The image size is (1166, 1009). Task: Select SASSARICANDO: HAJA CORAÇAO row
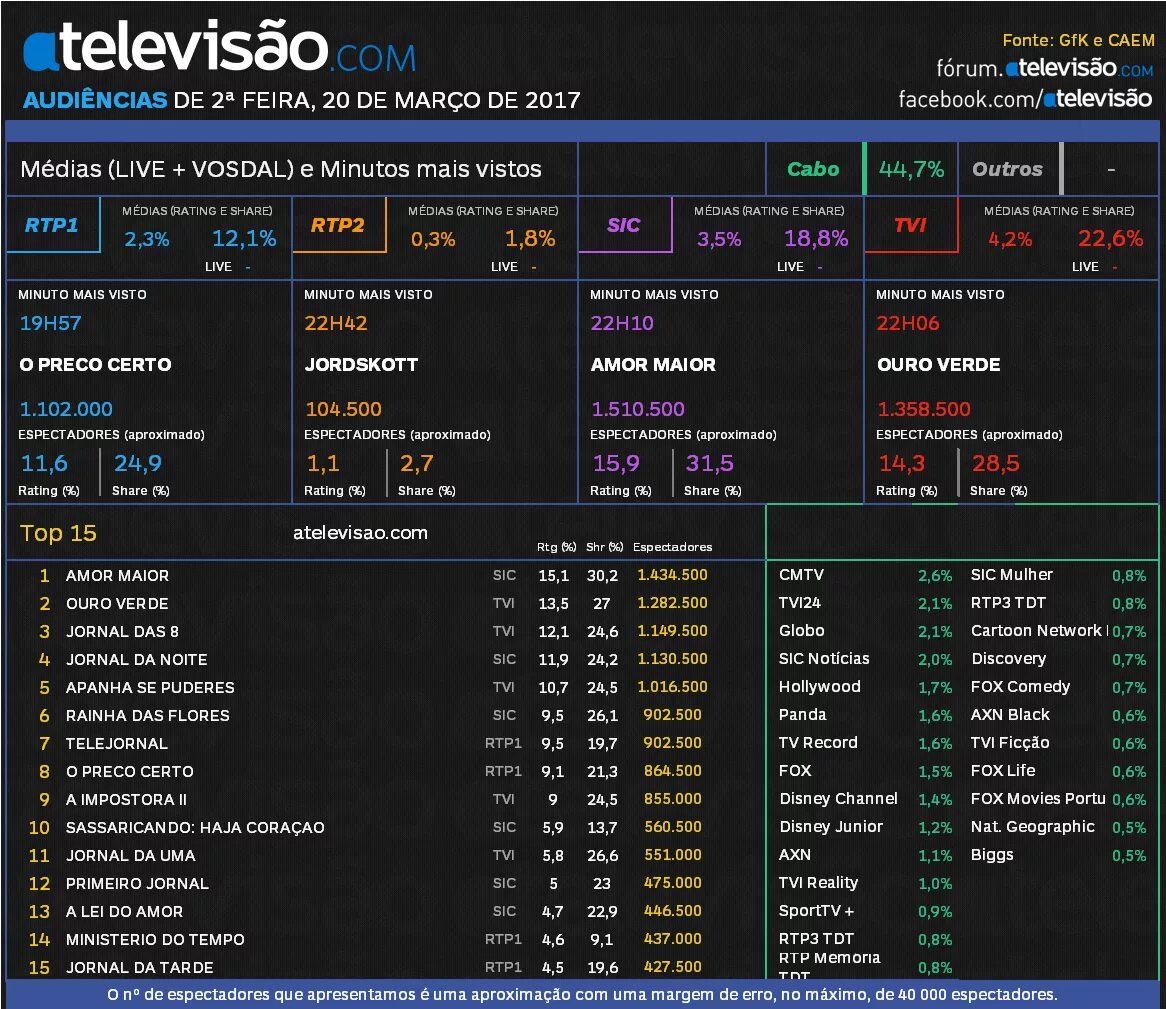coord(386,828)
